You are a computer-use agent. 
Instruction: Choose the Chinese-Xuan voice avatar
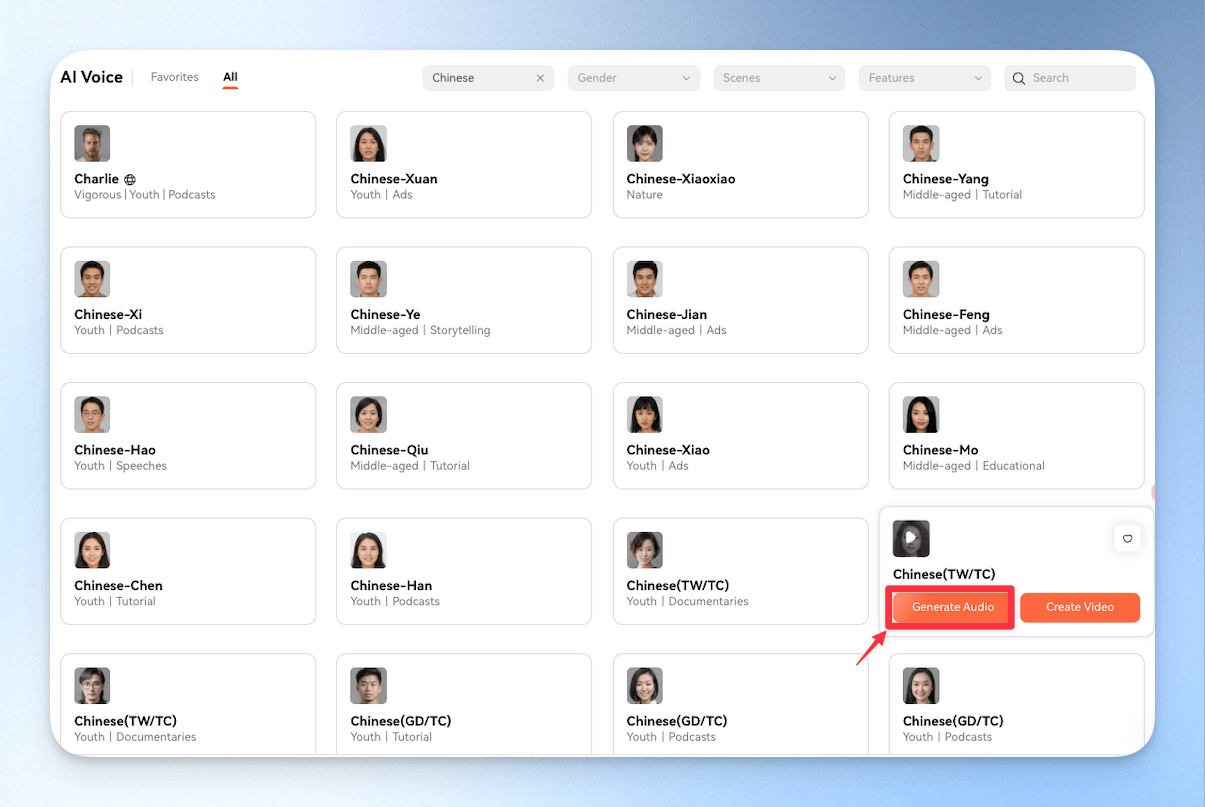click(x=368, y=144)
